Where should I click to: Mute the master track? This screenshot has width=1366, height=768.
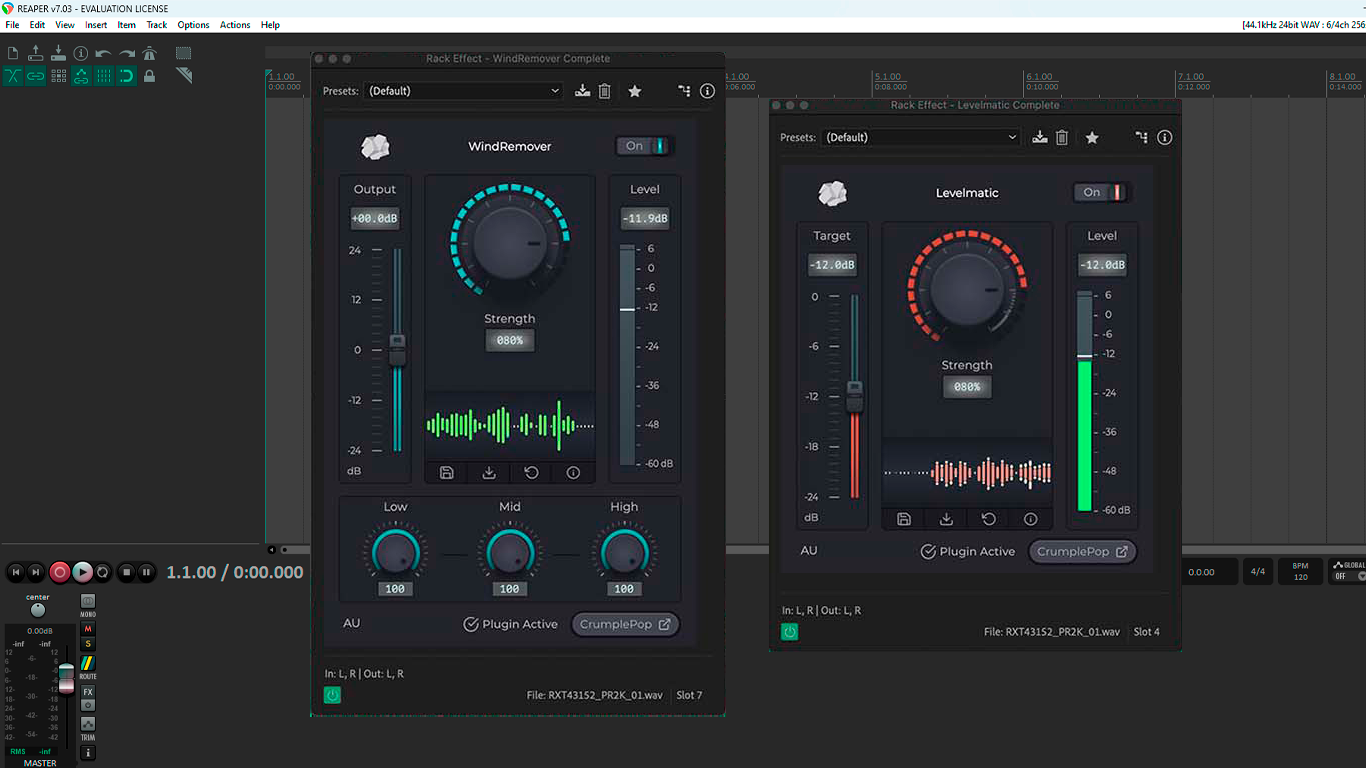point(88,629)
